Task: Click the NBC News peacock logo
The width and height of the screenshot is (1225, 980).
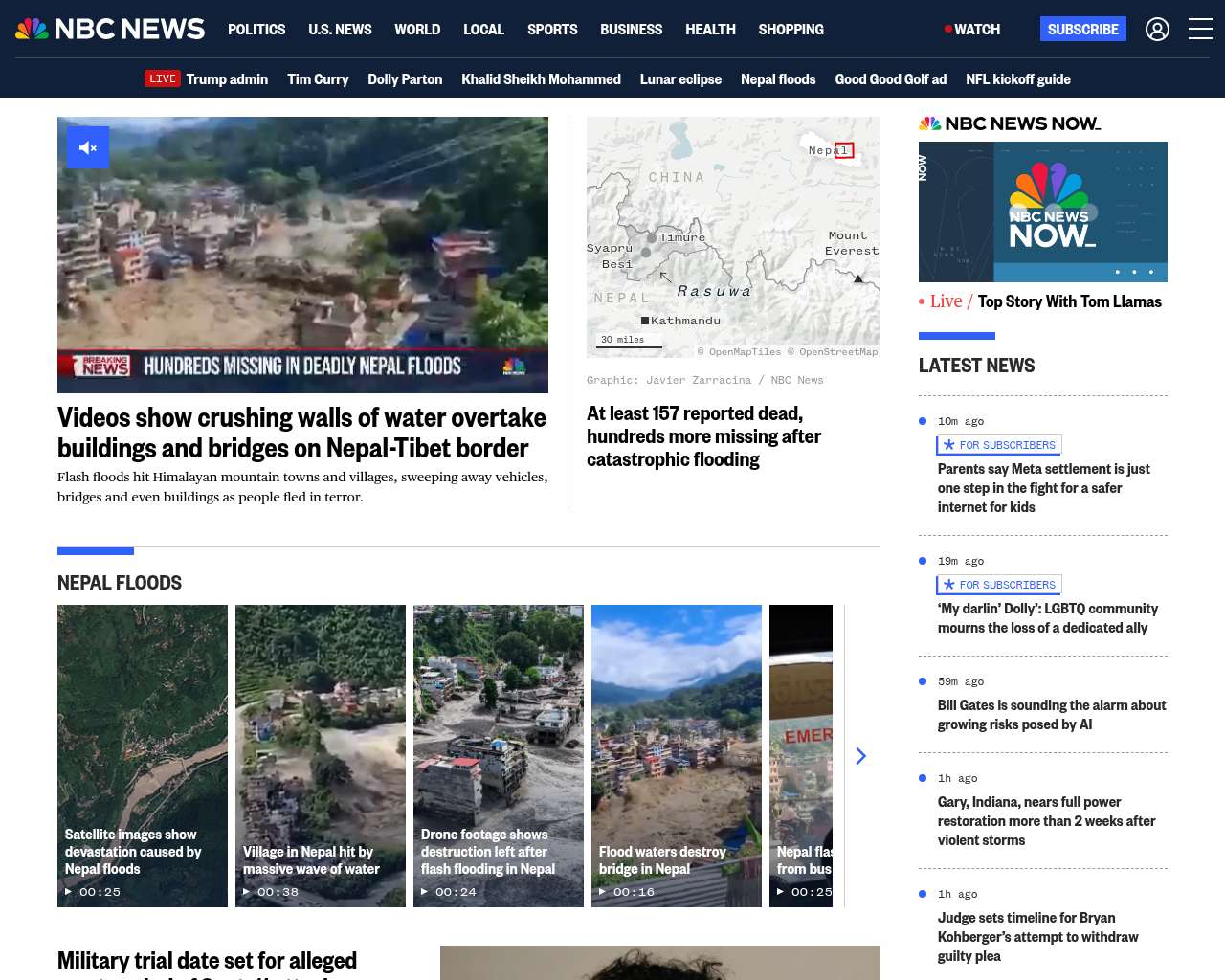Action: [110, 29]
